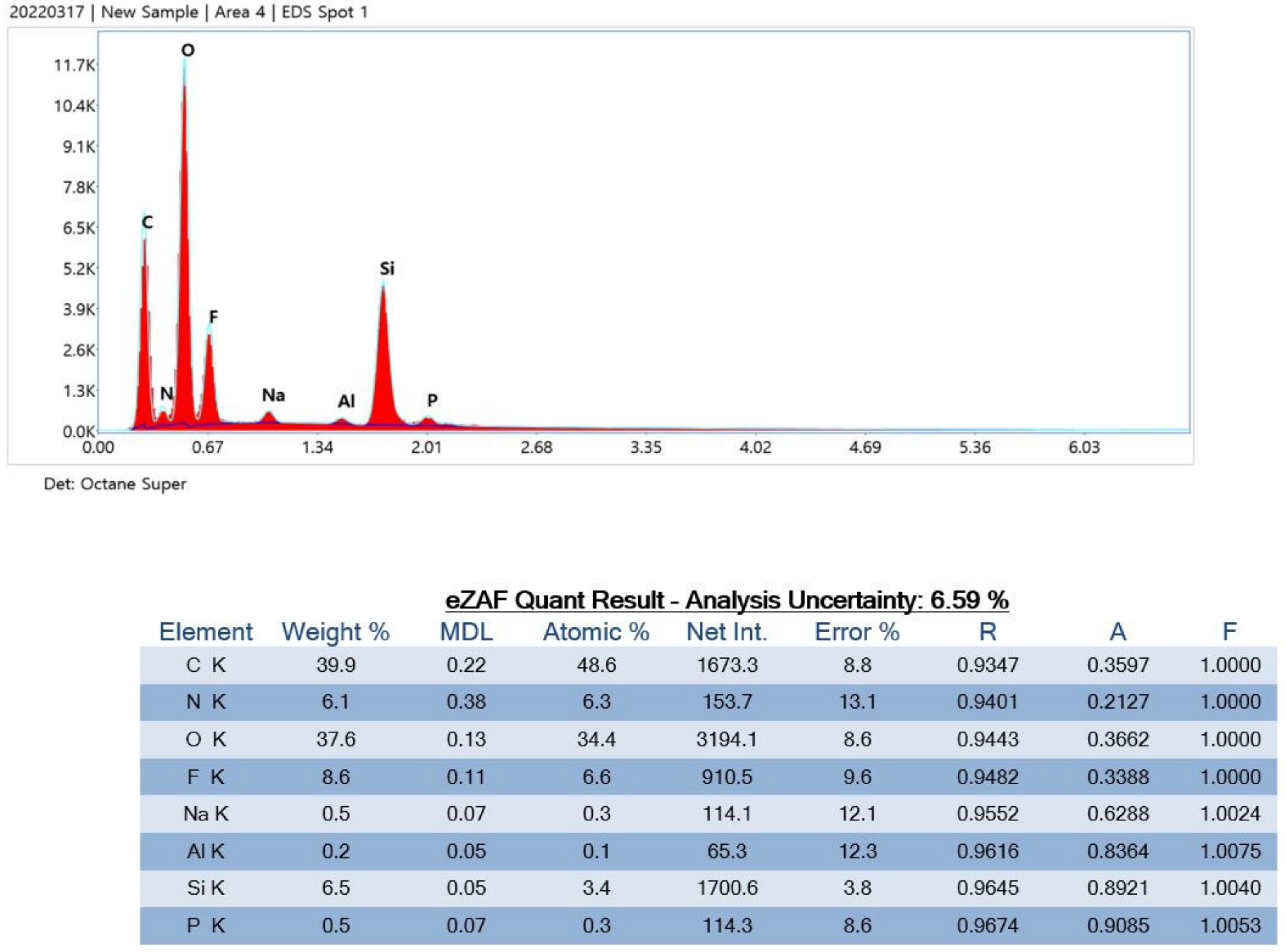Select the Si K element row
Image resolution: width=1286 pixels, height=952 pixels.
coord(206,887)
